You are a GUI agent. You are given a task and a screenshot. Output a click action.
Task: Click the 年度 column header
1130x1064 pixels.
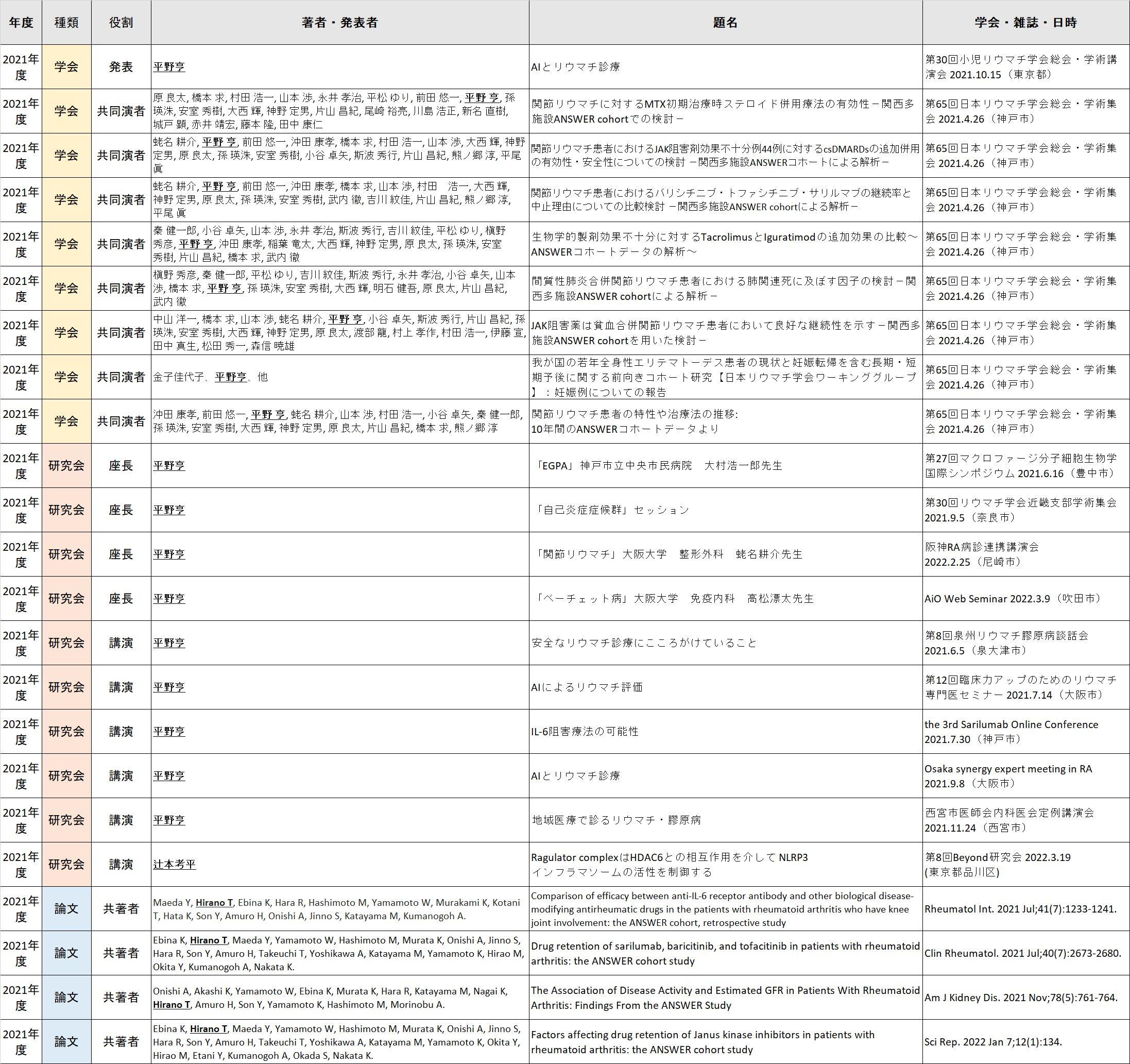coord(21,23)
